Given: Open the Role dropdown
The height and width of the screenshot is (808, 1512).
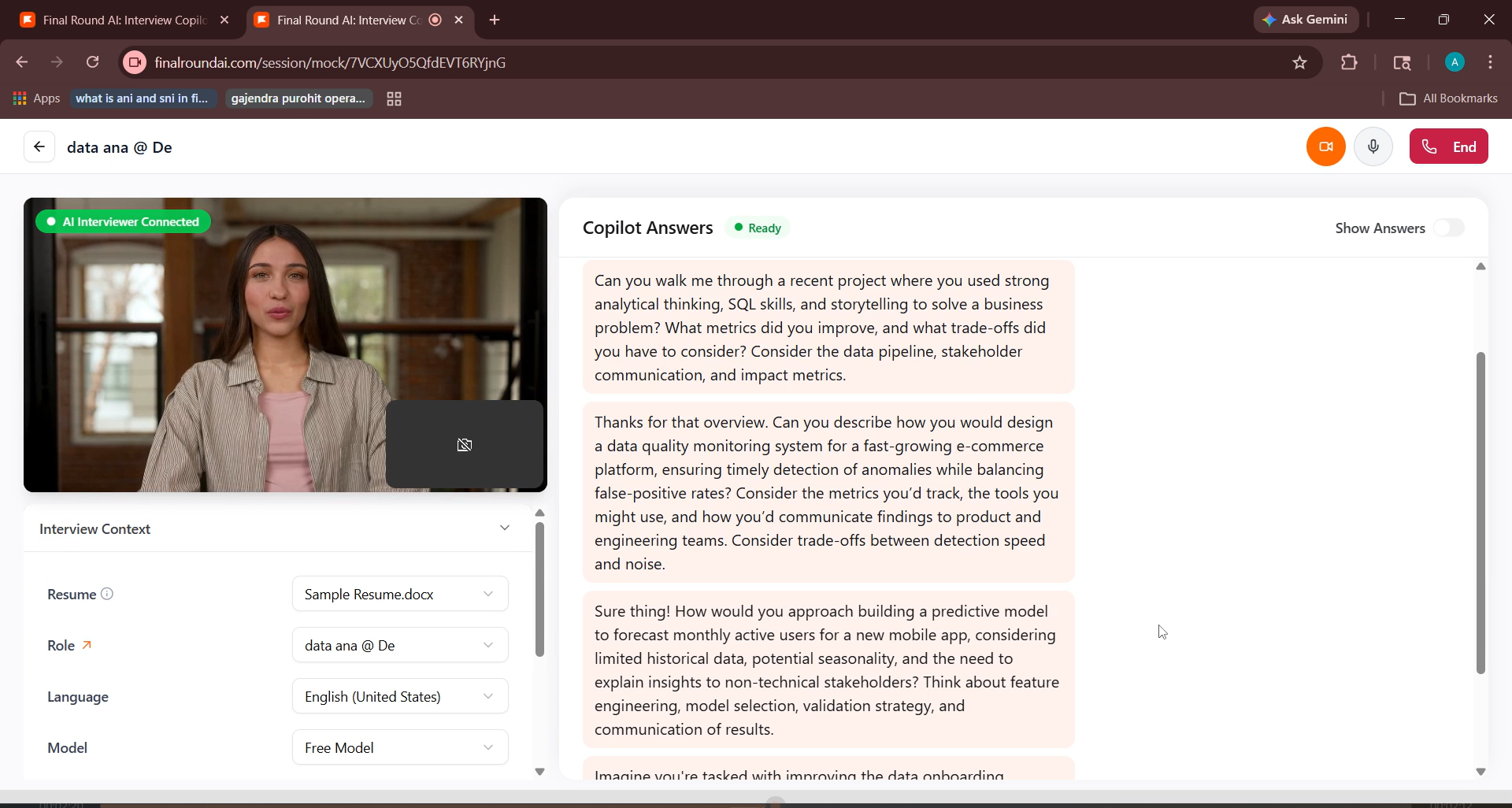Looking at the screenshot, I should tap(400, 645).
